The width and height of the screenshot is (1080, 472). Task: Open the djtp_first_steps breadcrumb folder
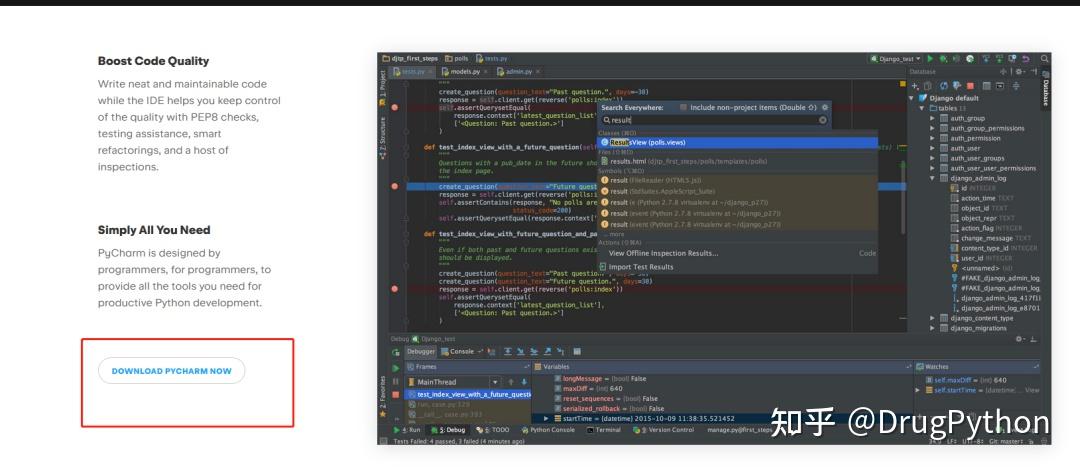[x=411, y=59]
